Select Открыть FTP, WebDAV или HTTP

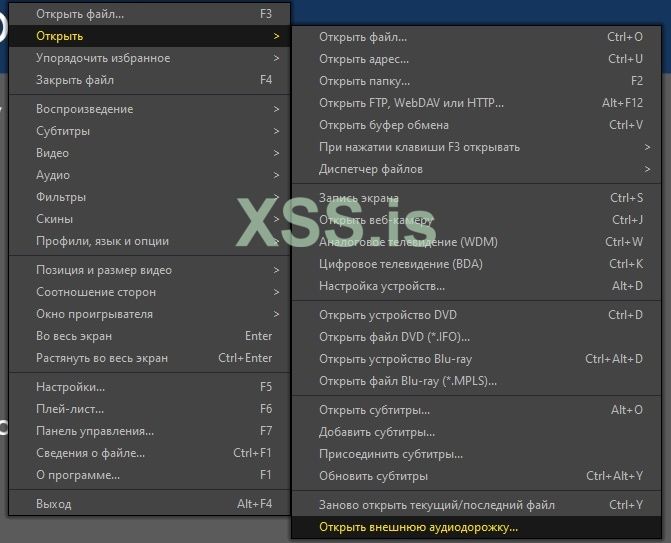point(411,103)
